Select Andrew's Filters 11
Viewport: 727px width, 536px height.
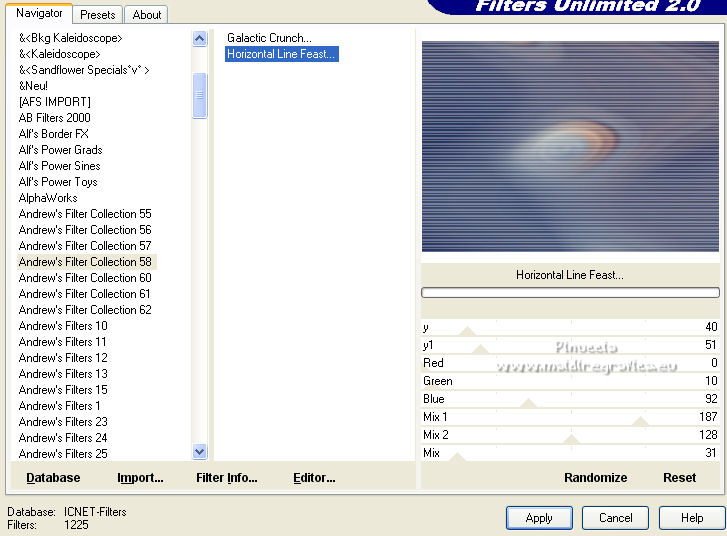click(63, 342)
